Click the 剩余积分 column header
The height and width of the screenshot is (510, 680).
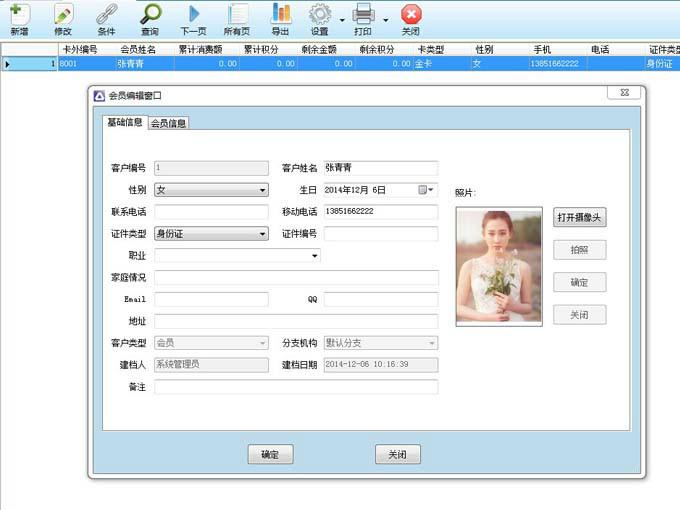point(377,49)
